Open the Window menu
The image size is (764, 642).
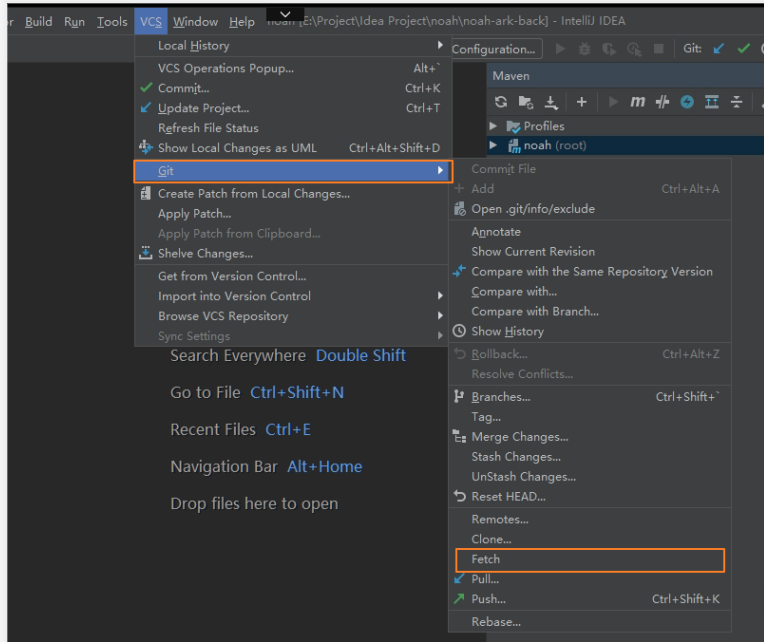(195, 21)
